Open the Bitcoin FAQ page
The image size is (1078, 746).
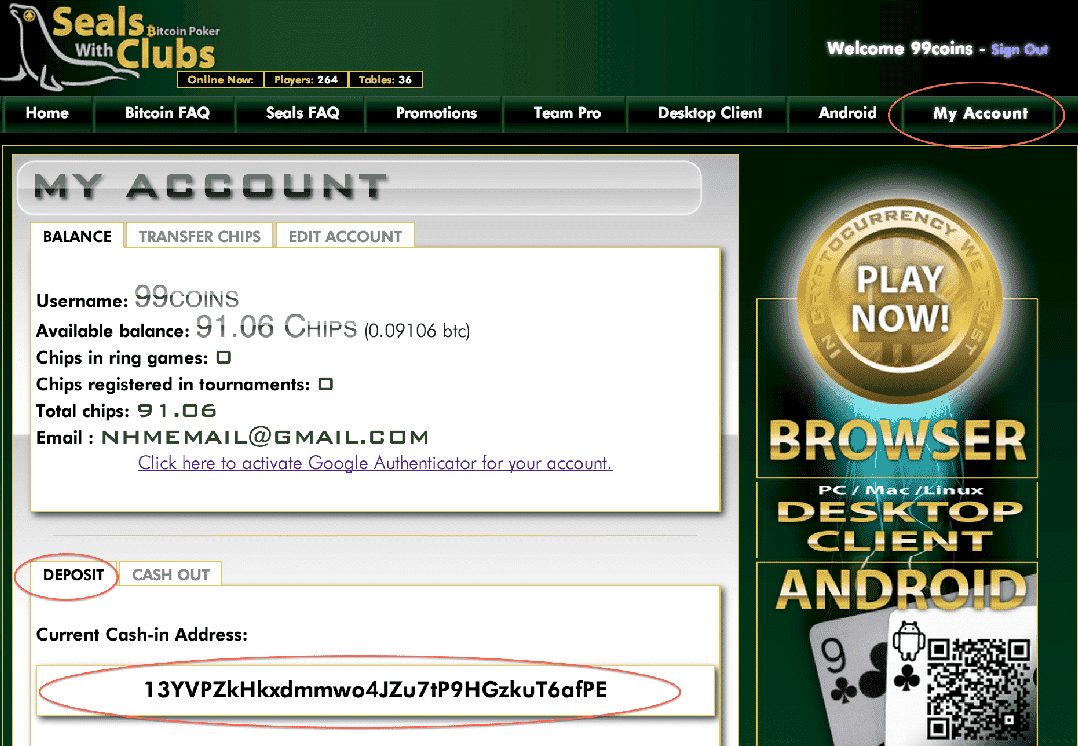click(x=167, y=113)
